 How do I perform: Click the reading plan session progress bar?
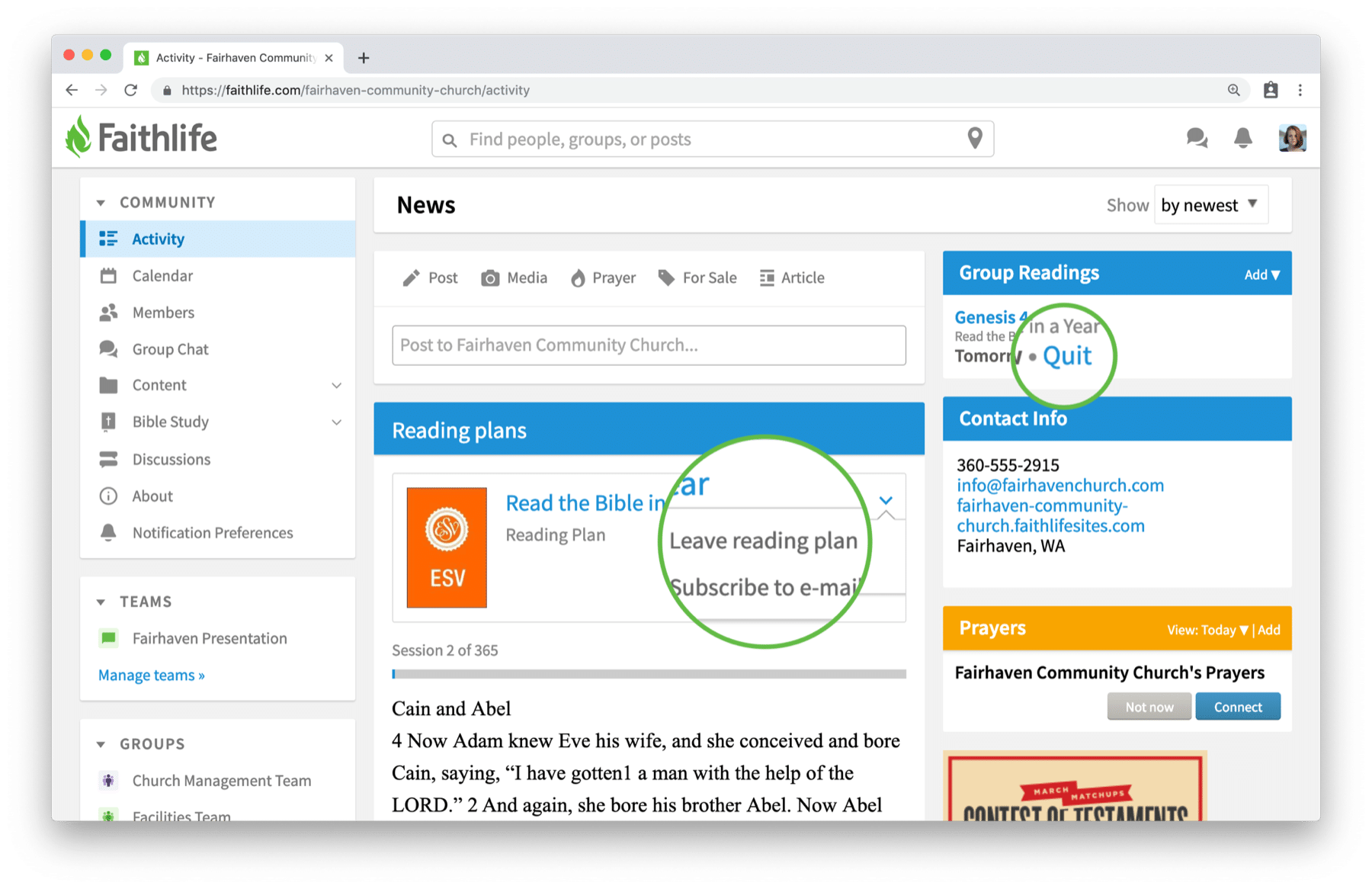(x=649, y=674)
